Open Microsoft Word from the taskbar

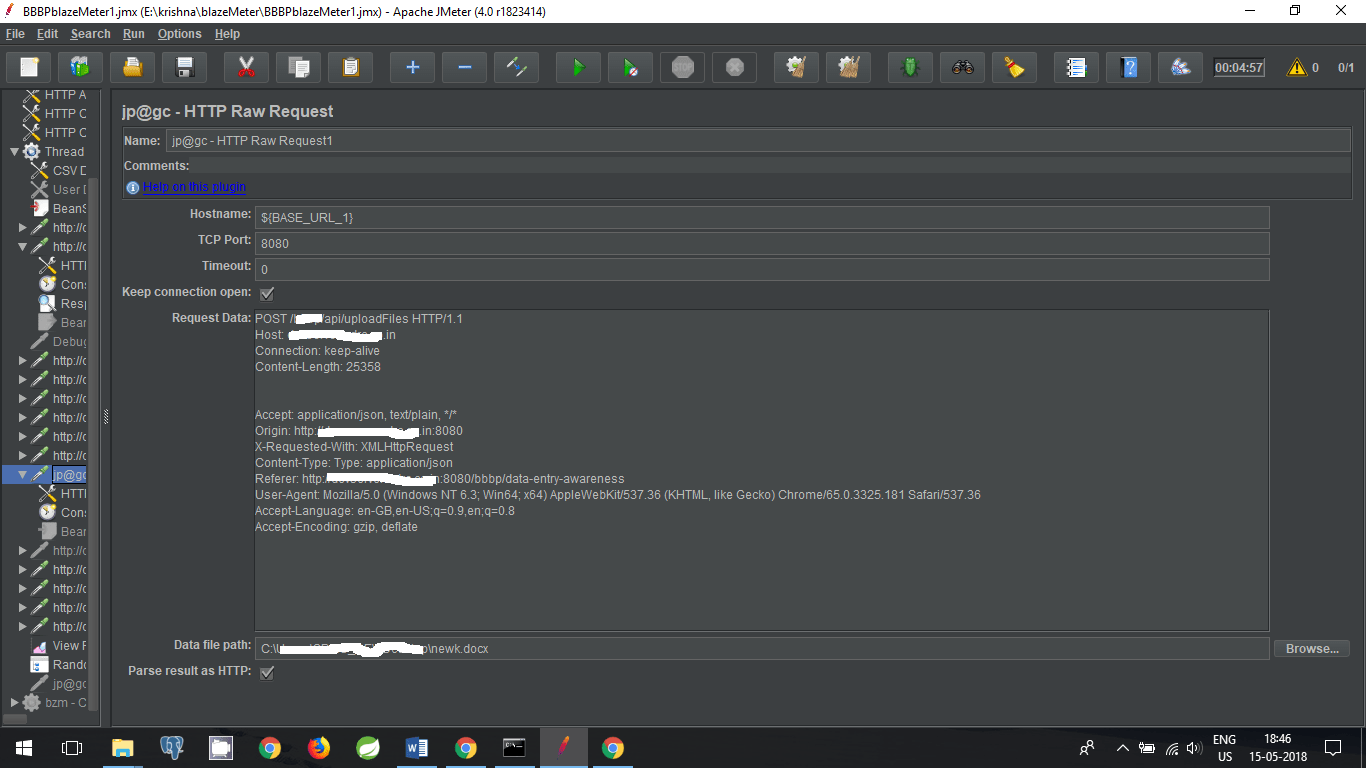417,747
